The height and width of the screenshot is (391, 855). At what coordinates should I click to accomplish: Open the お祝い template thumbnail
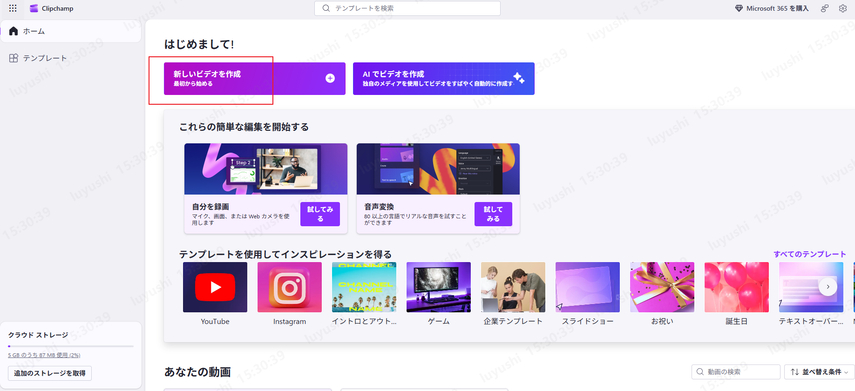pyautogui.click(x=662, y=287)
